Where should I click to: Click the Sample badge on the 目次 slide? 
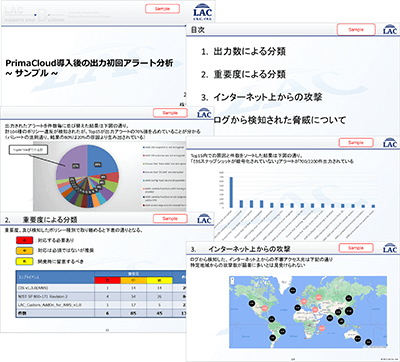click(x=356, y=29)
